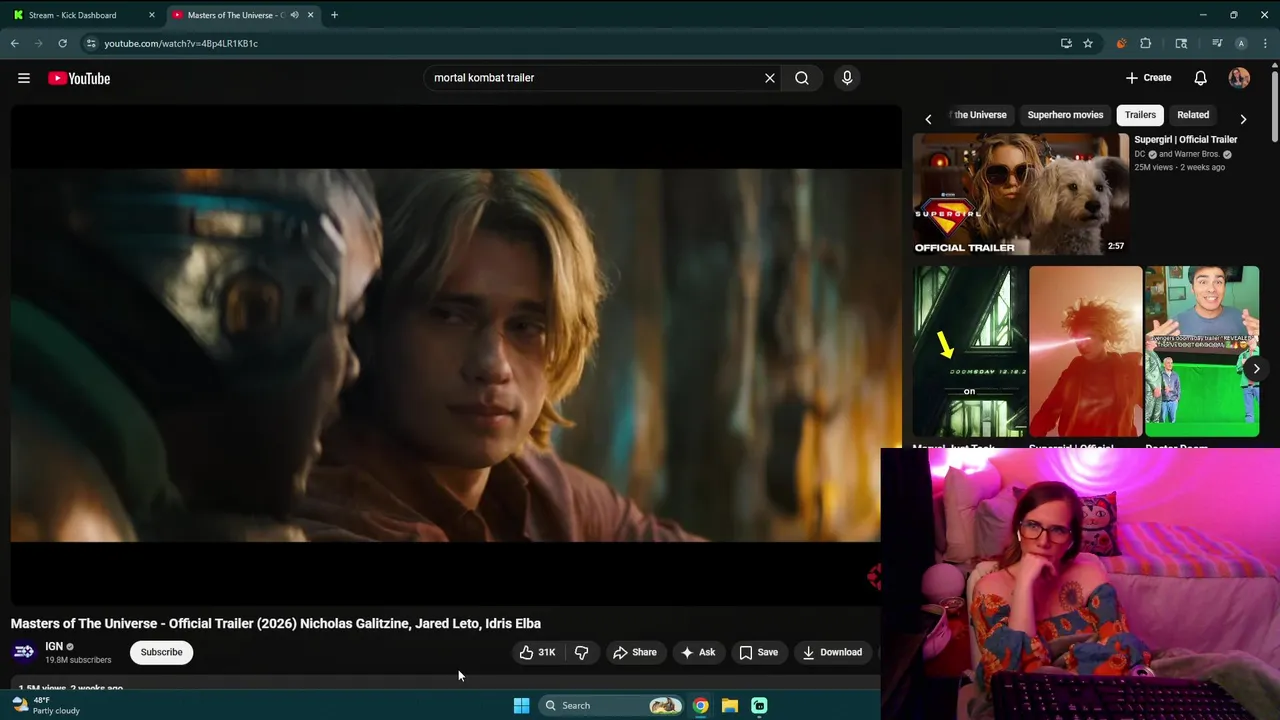Go to the YouTube home logo

(79, 78)
